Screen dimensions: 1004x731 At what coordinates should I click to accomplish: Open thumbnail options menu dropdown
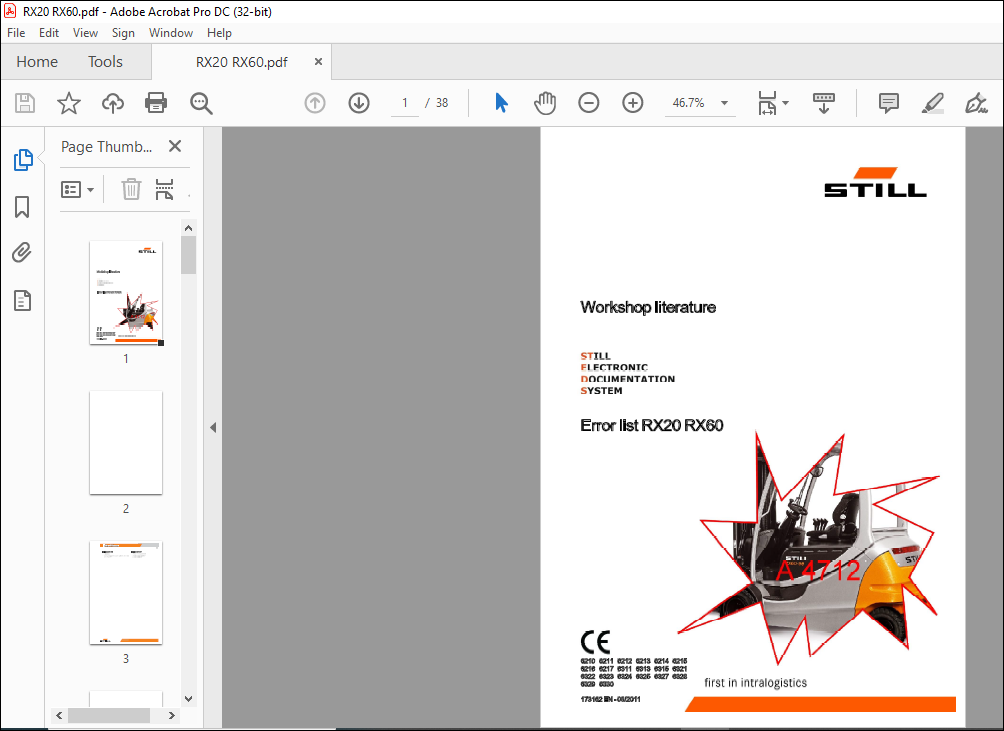coord(77,189)
